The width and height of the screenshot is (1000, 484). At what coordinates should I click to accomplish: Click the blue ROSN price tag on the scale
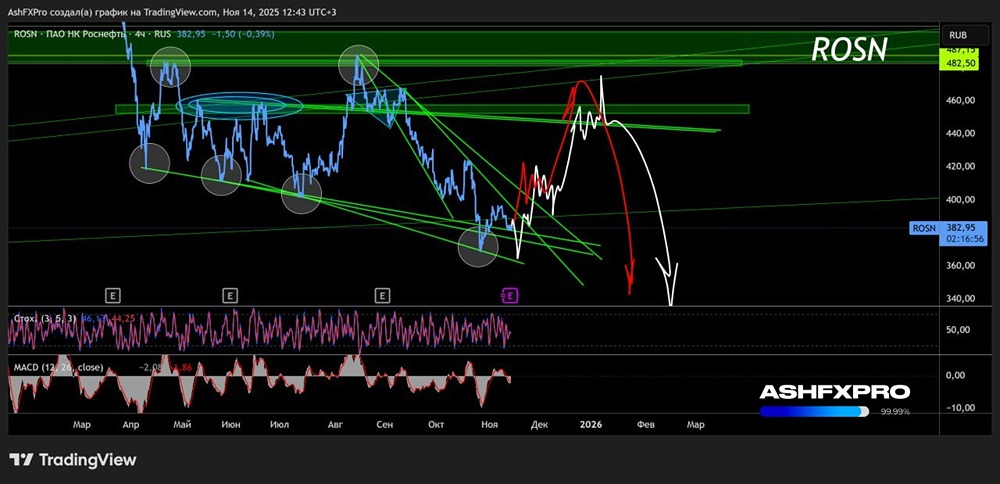pyautogui.click(x=924, y=228)
